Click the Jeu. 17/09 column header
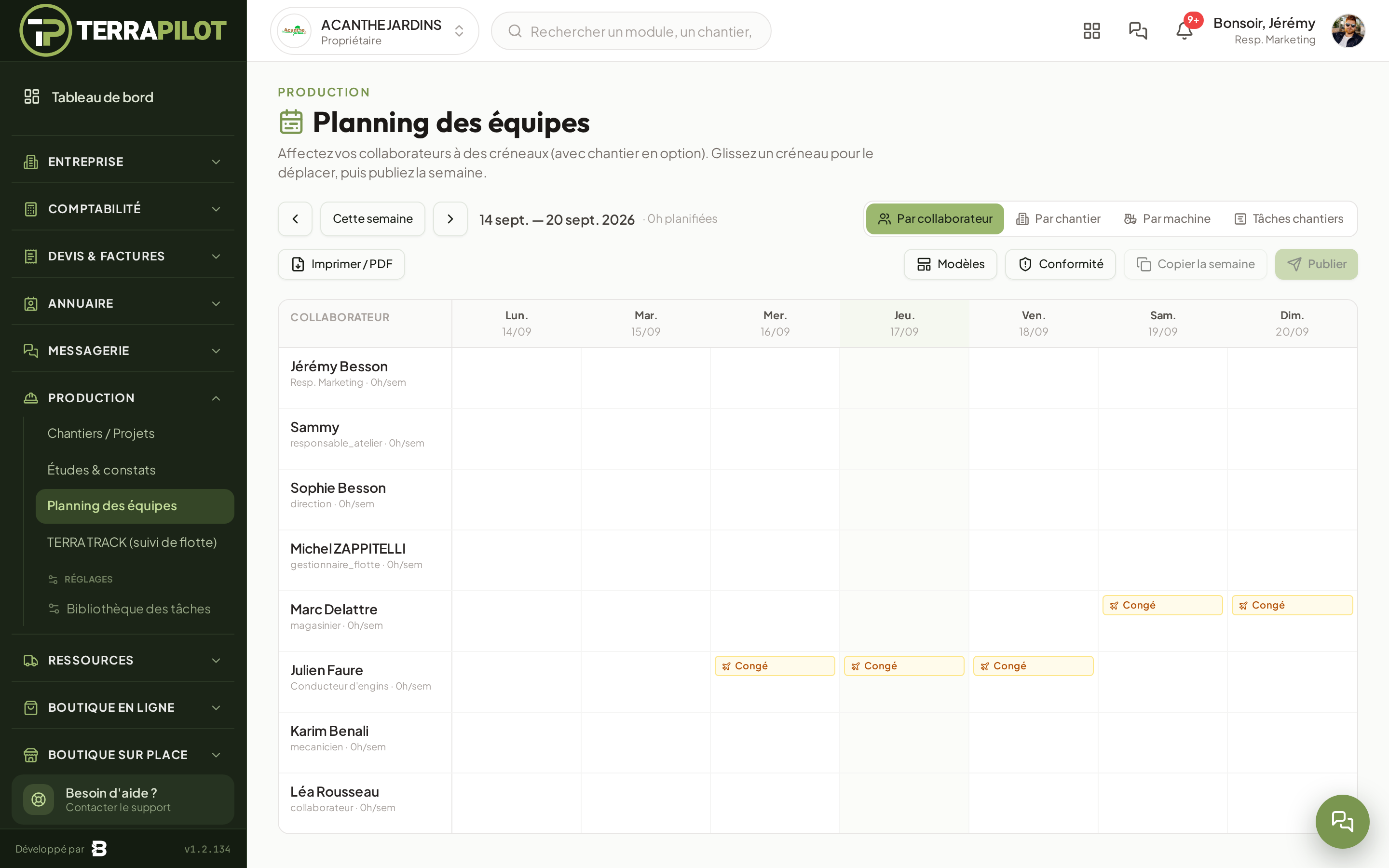Screen dimensions: 1389x868 pos(904,323)
